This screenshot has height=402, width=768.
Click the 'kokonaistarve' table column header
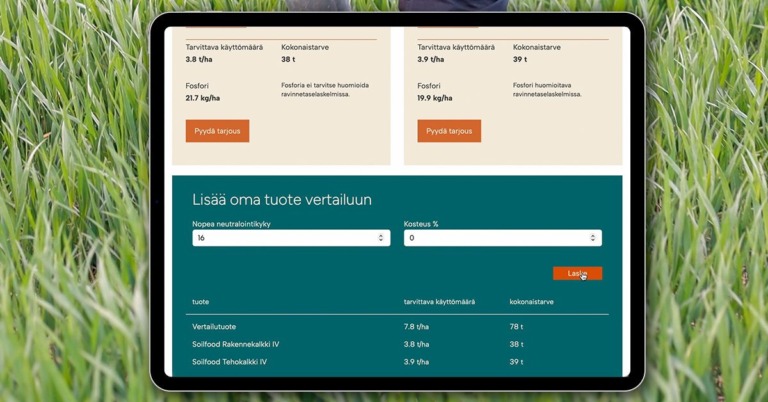click(x=531, y=302)
